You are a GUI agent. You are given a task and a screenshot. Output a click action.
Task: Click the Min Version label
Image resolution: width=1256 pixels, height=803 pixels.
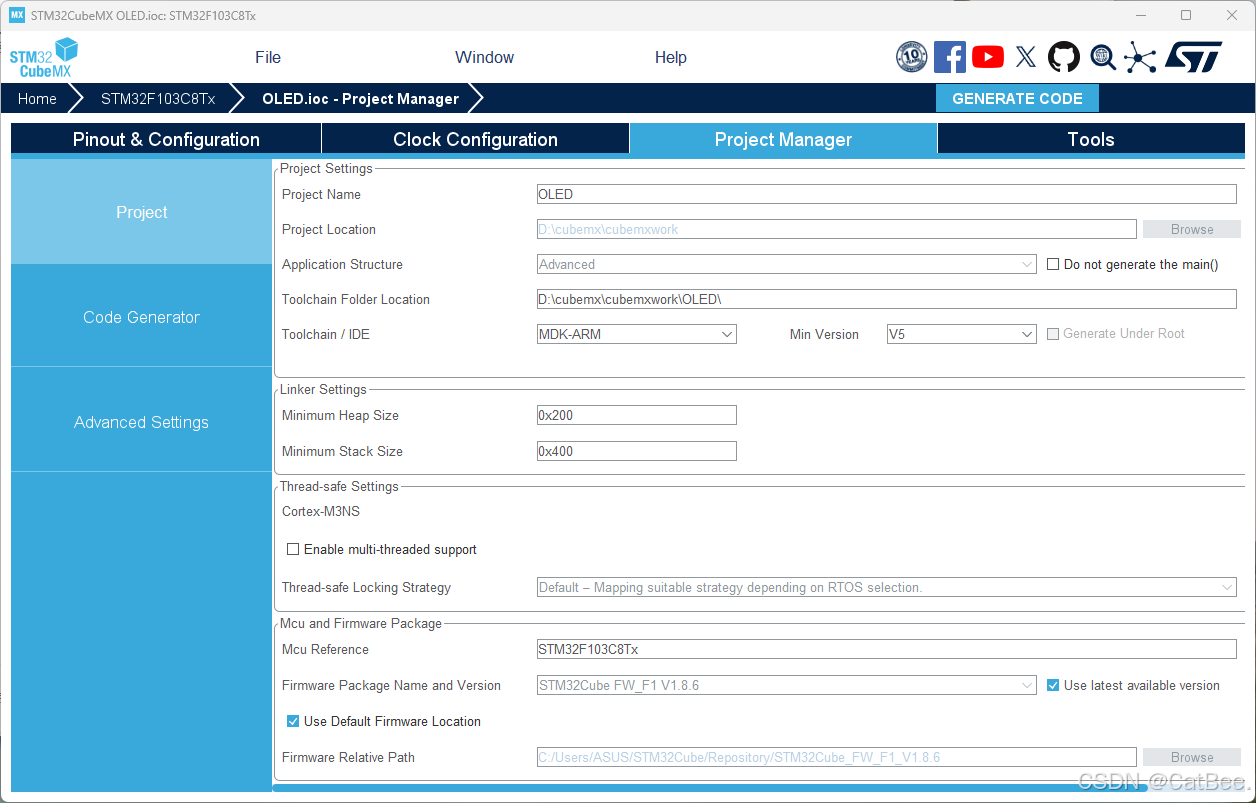coord(824,334)
